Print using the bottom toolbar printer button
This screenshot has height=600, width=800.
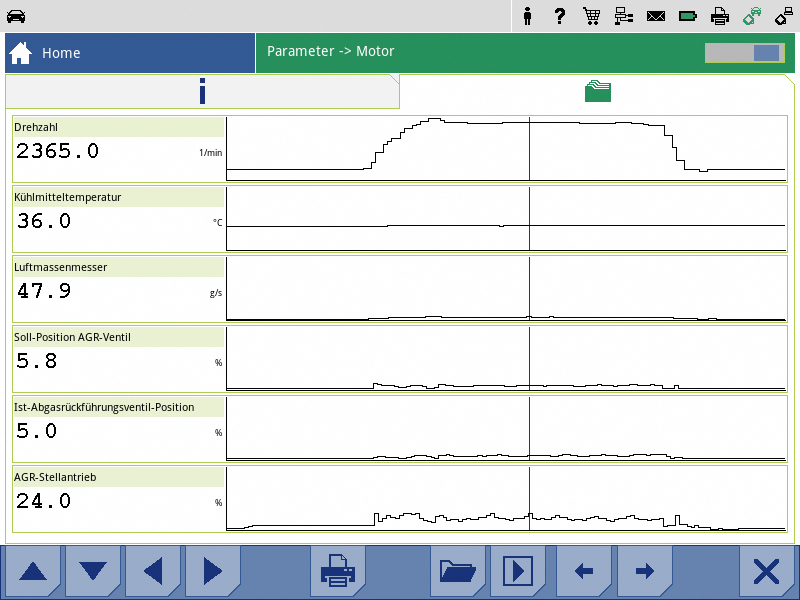[337, 572]
